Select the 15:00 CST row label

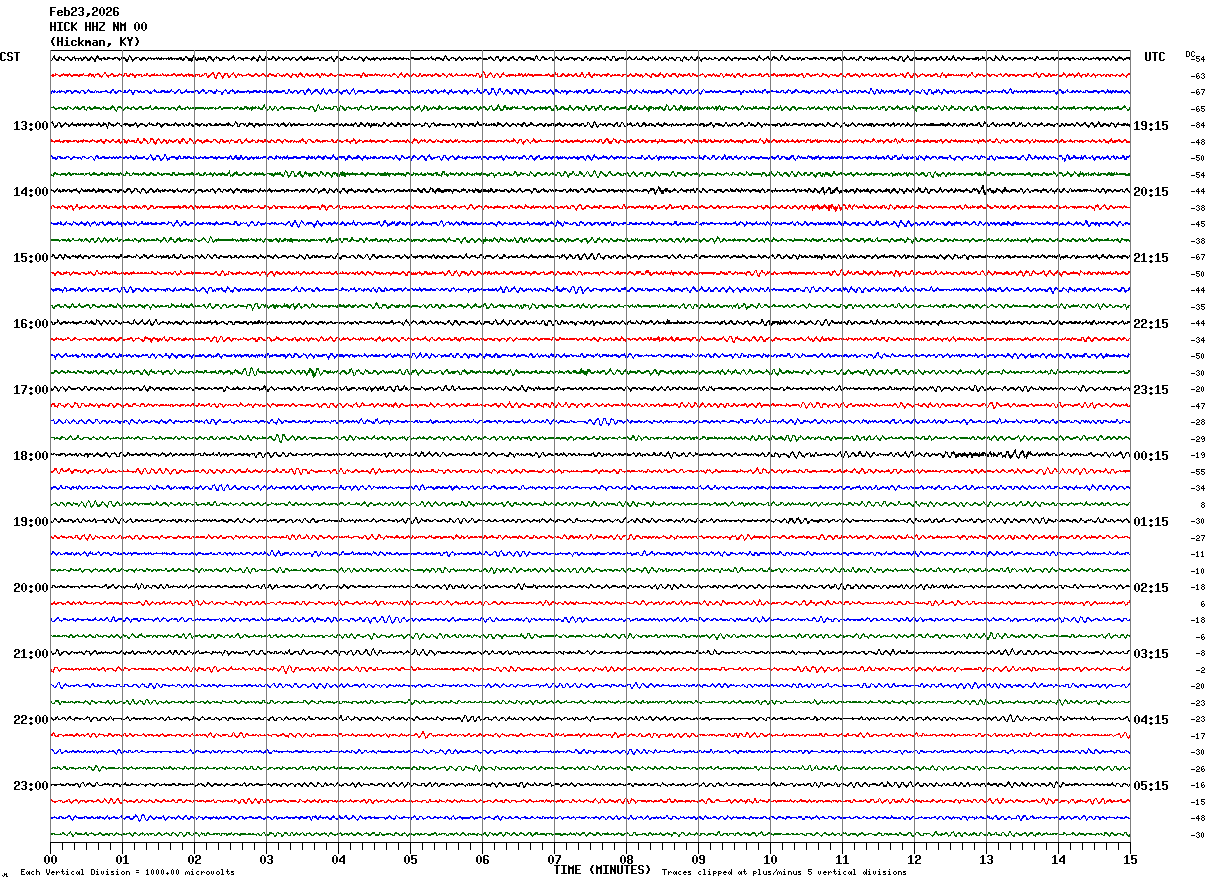pos(30,258)
